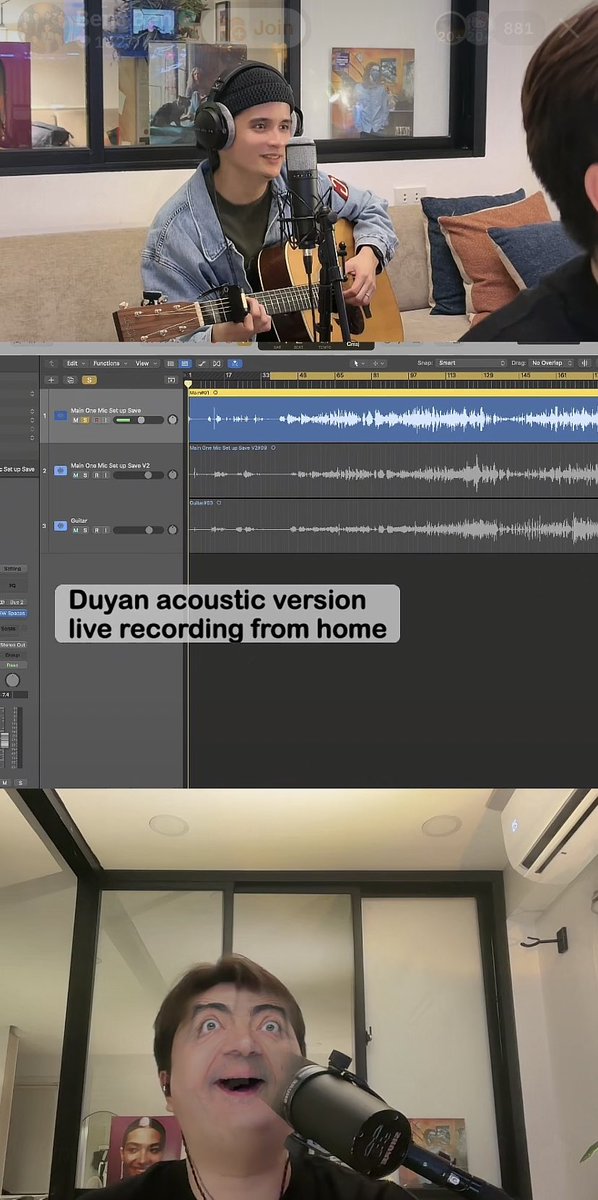Click track 1 pan knob
Image resolution: width=598 pixels, height=1200 pixels.
point(173,420)
